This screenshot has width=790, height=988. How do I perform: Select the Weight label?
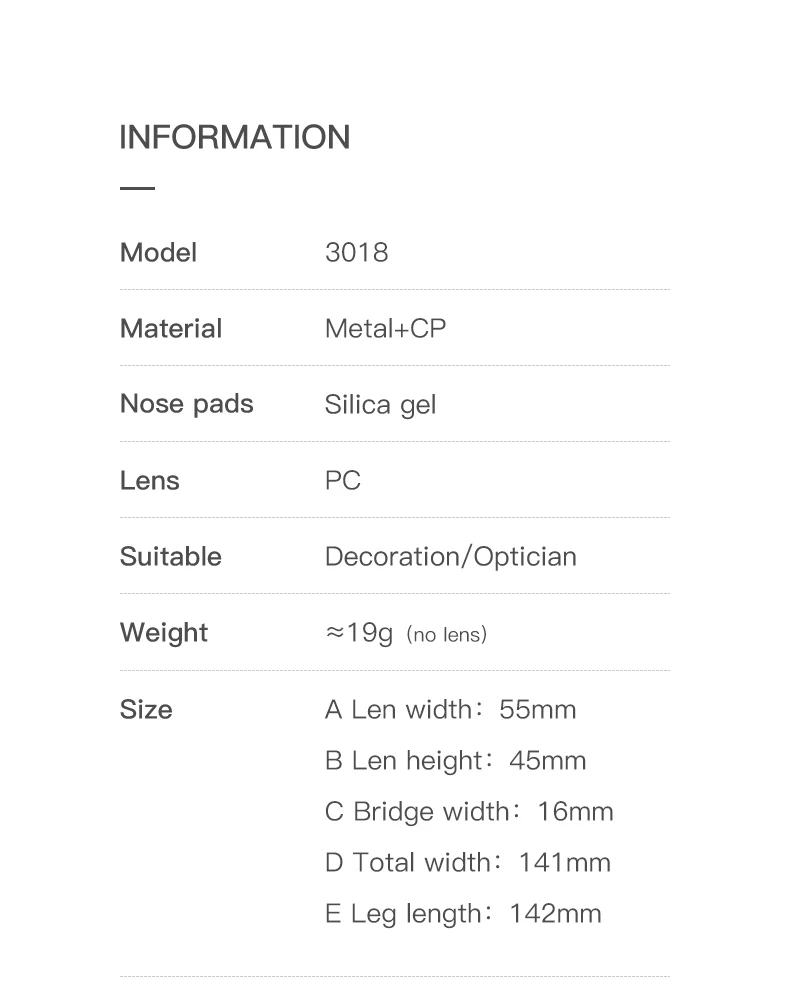pyautogui.click(x=164, y=632)
